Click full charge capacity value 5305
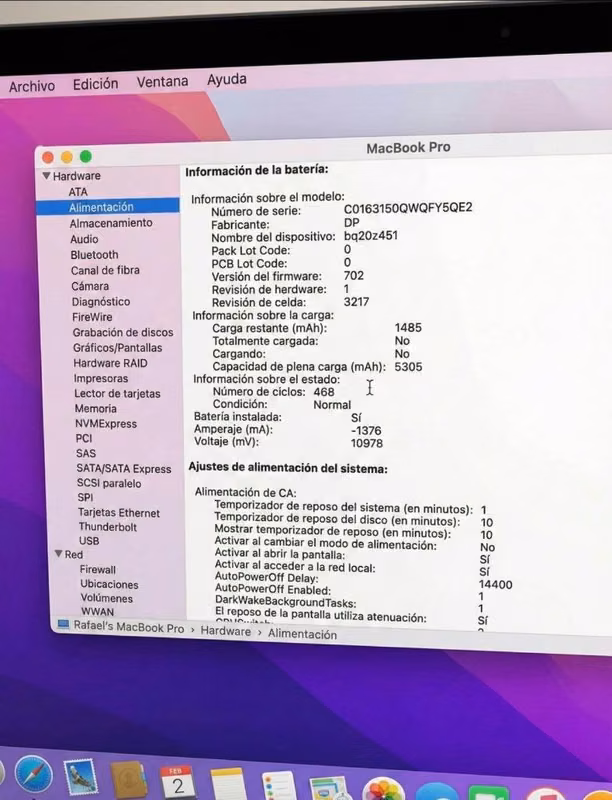Viewport: 612px width, 800px height. click(x=408, y=367)
